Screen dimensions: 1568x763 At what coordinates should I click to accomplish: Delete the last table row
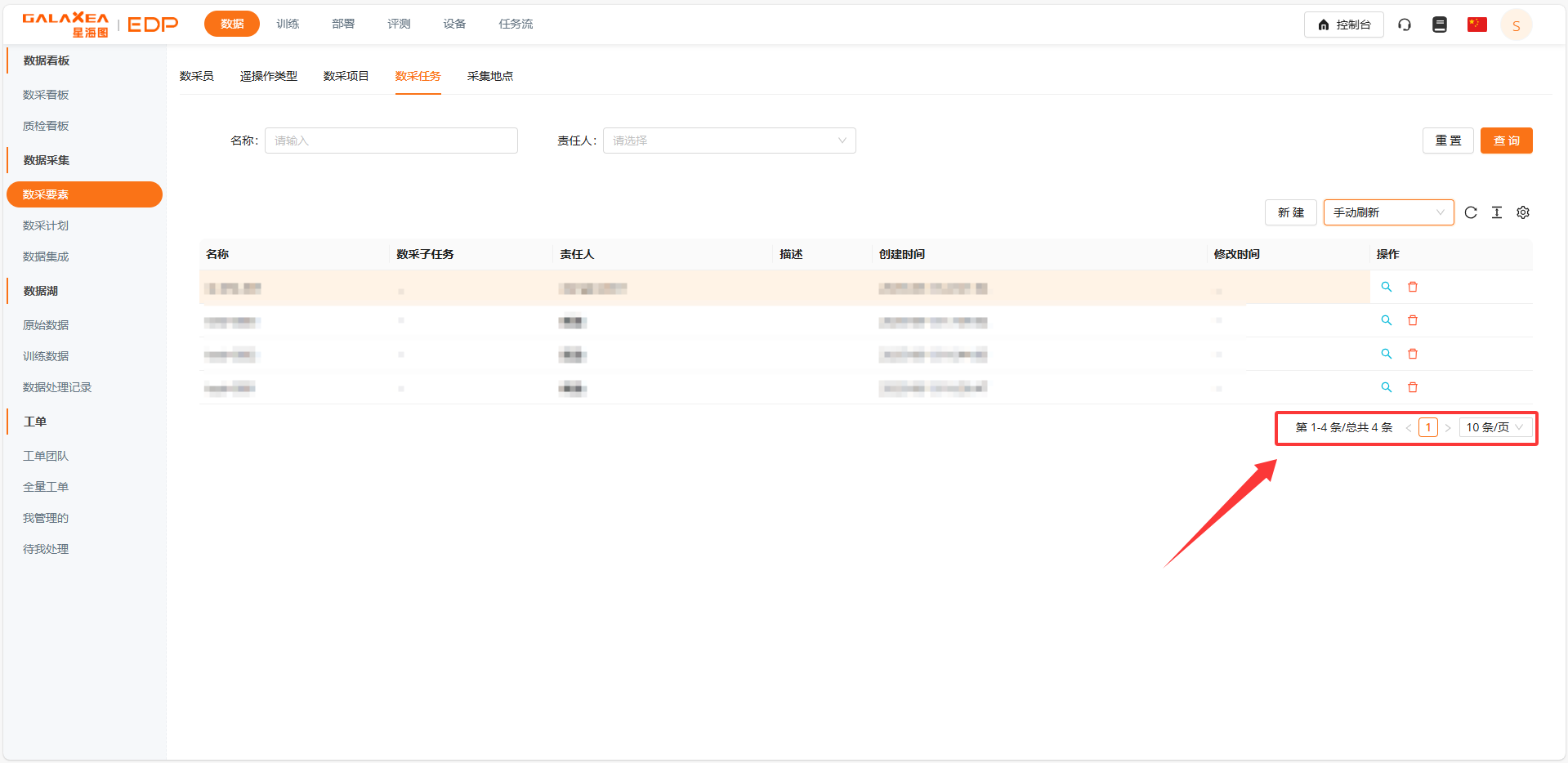pyautogui.click(x=1412, y=387)
